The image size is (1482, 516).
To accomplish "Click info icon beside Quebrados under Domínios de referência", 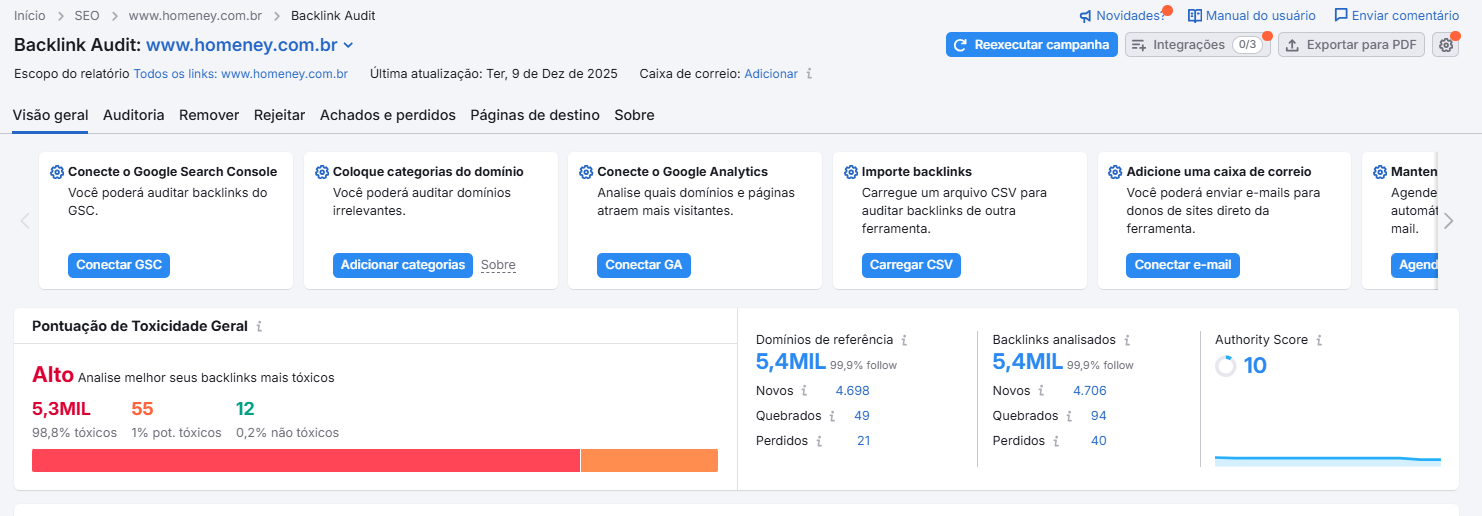I will click(x=832, y=416).
